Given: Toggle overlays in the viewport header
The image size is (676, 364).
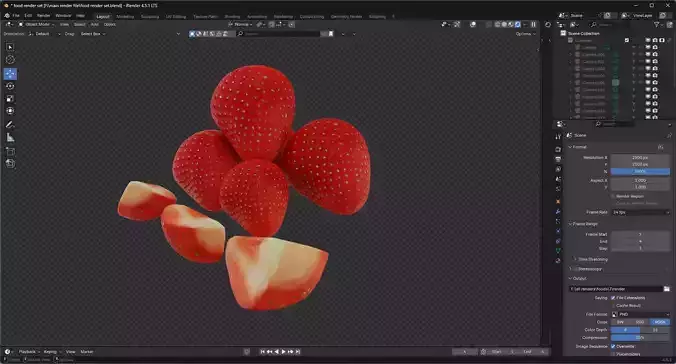Looking at the screenshot, I should coord(473,25).
